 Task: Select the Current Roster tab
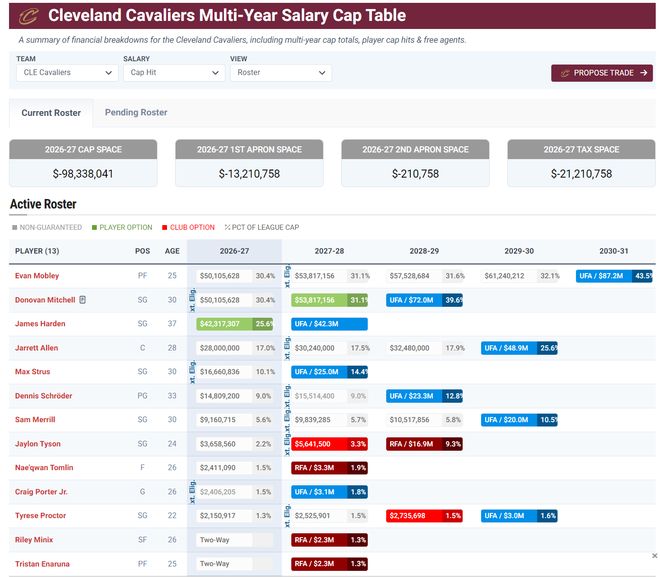[x=51, y=113]
